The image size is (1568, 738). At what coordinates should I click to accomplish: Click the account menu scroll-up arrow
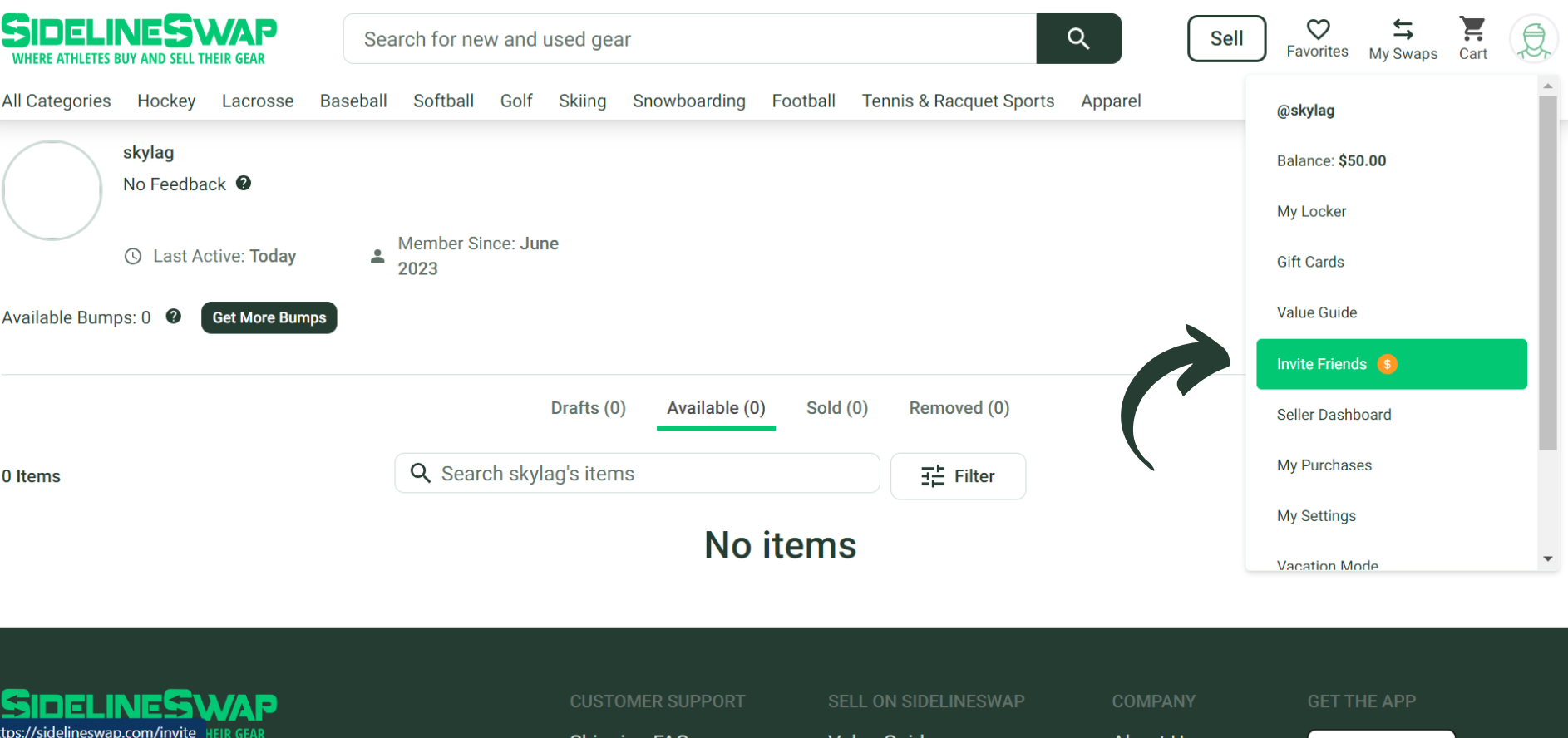point(1547,86)
